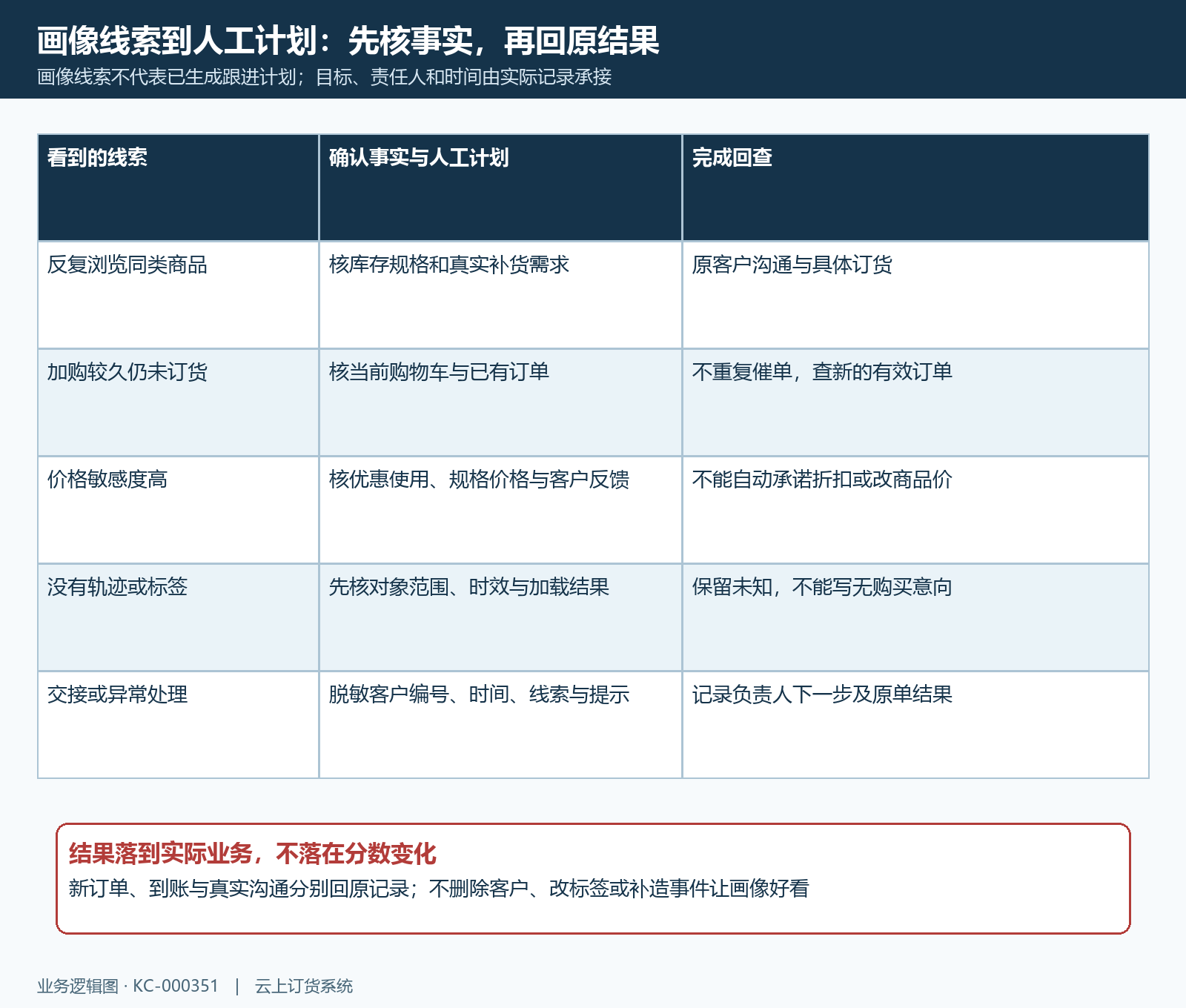Click the cell 加购较久仍未订货
Image resolution: width=1186 pixels, height=1008 pixels.
pyautogui.click(x=178, y=402)
